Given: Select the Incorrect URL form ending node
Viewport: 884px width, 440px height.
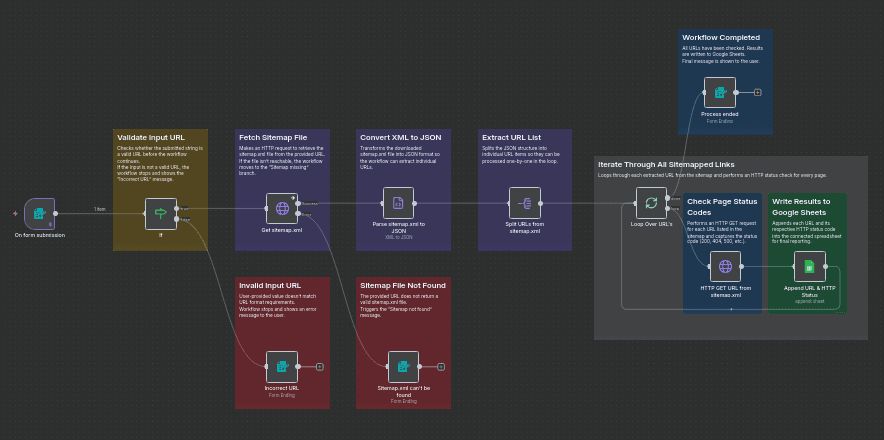Looking at the screenshot, I should coord(282,367).
